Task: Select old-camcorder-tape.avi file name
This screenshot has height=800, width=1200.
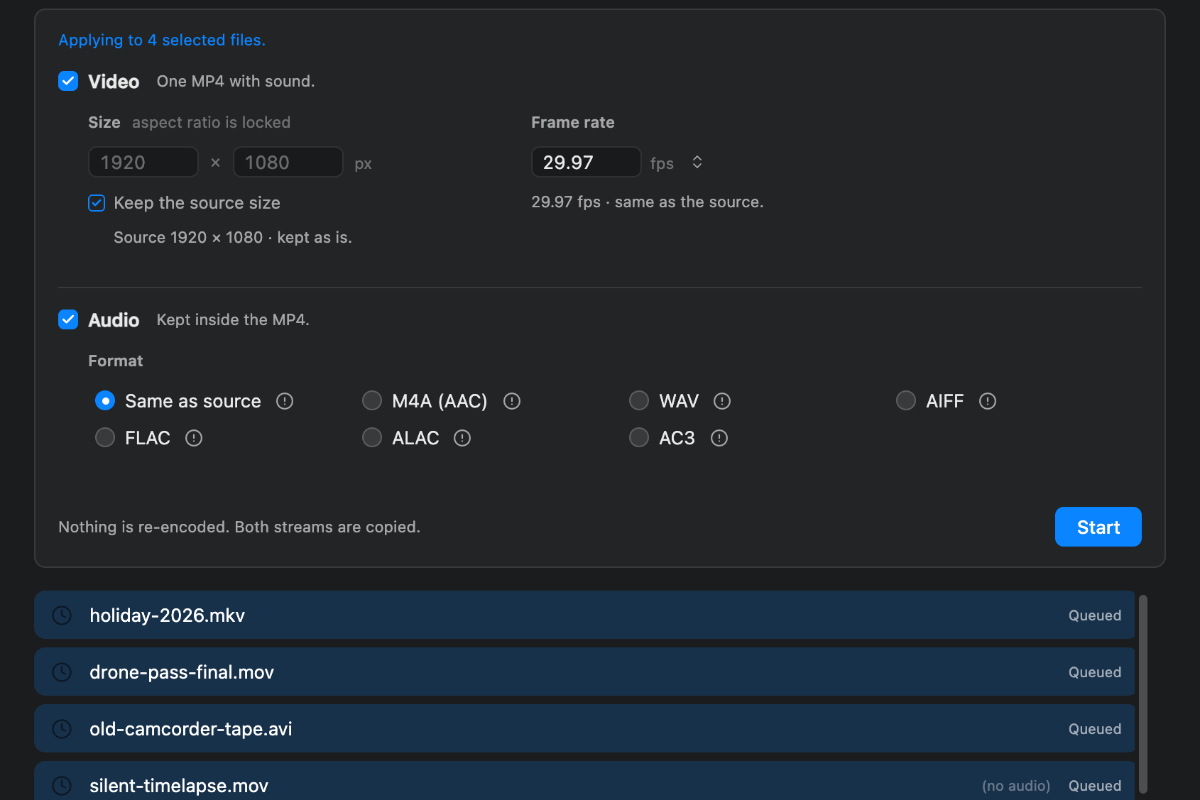Action: click(x=191, y=729)
